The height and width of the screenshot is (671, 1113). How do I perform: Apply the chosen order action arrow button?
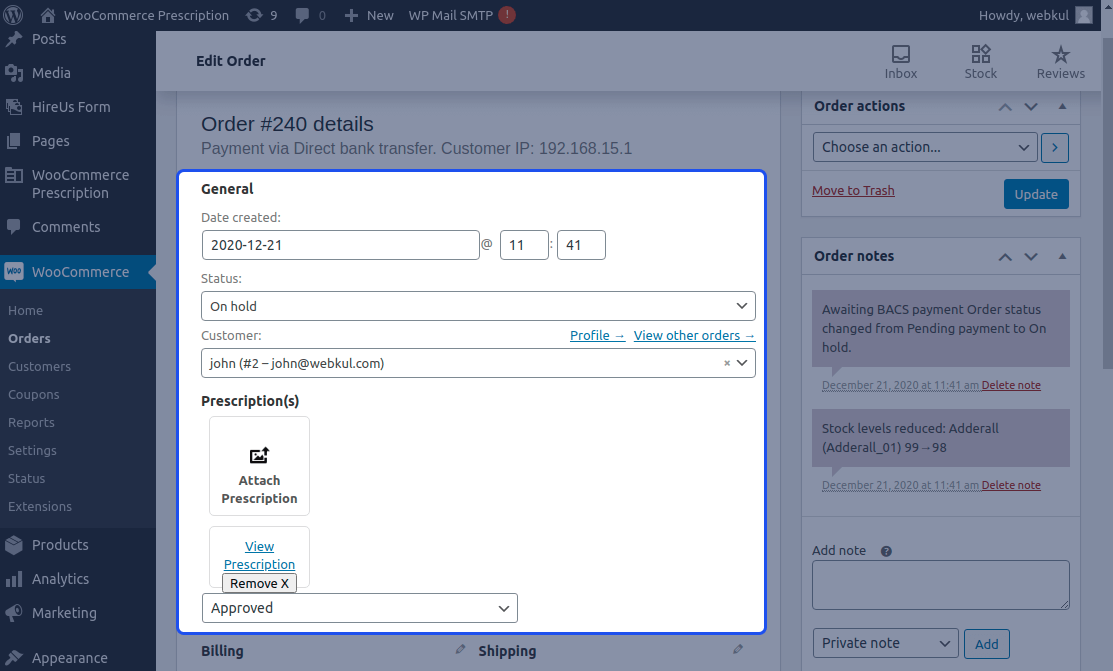coord(1055,147)
